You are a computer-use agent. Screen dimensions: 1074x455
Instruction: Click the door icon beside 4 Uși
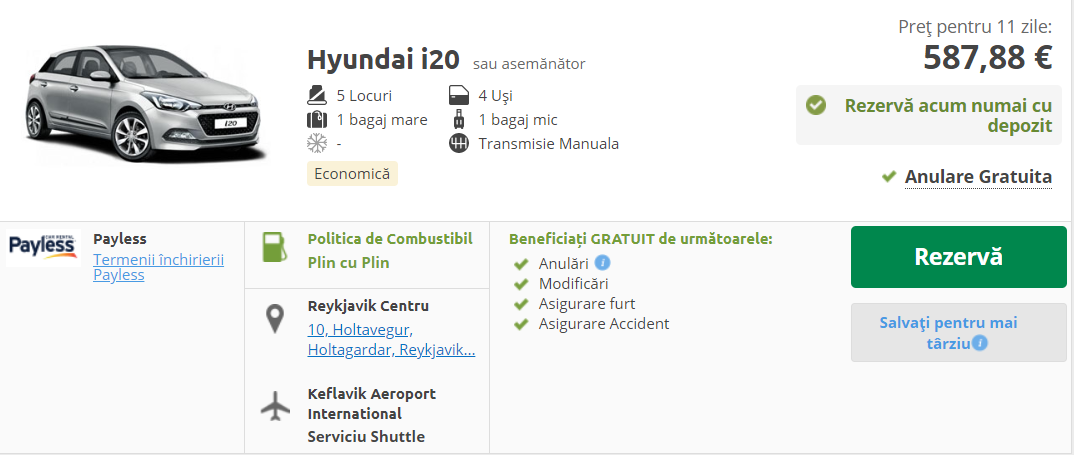(x=458, y=95)
